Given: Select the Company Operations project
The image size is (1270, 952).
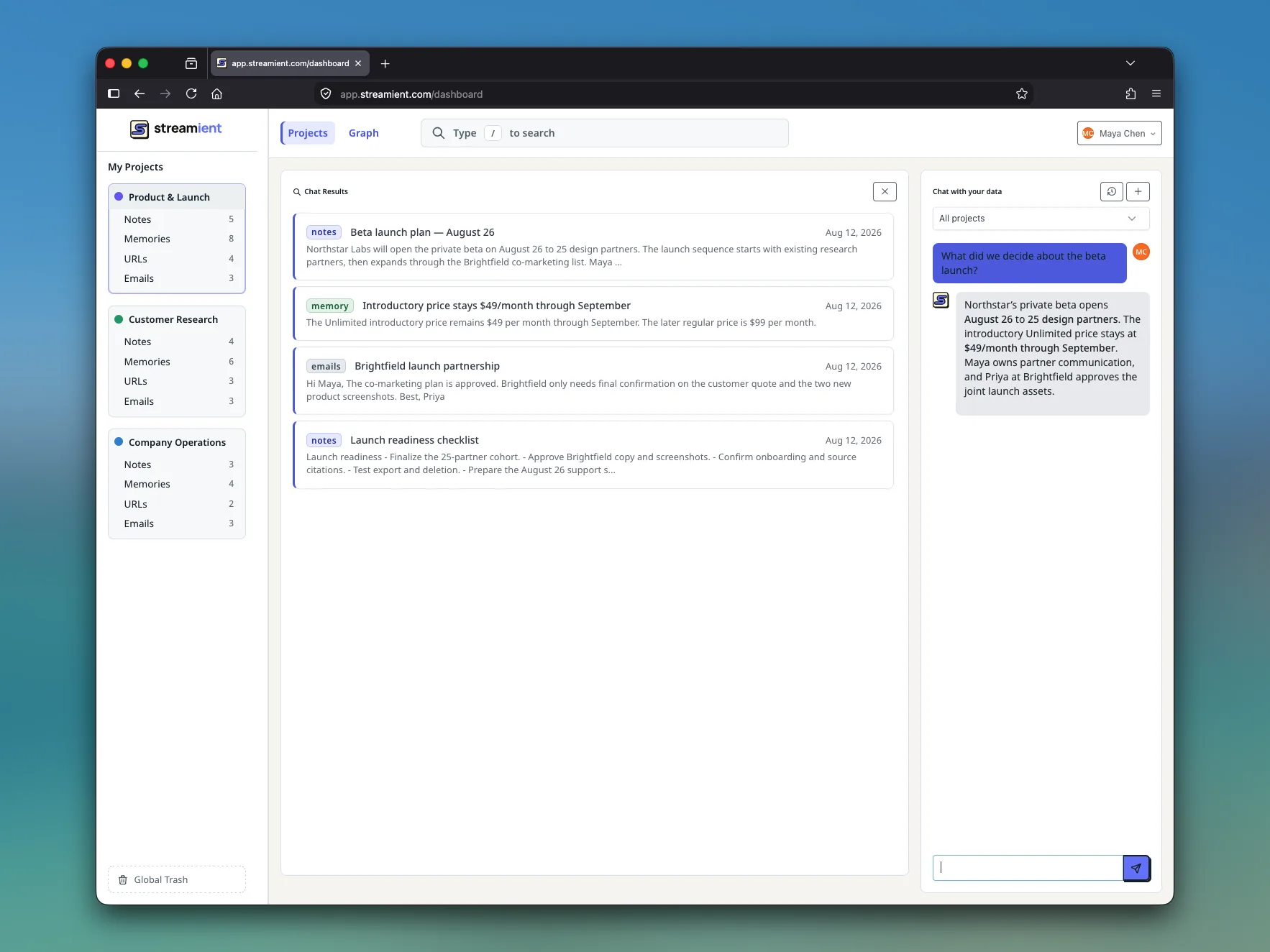Looking at the screenshot, I should [x=177, y=442].
